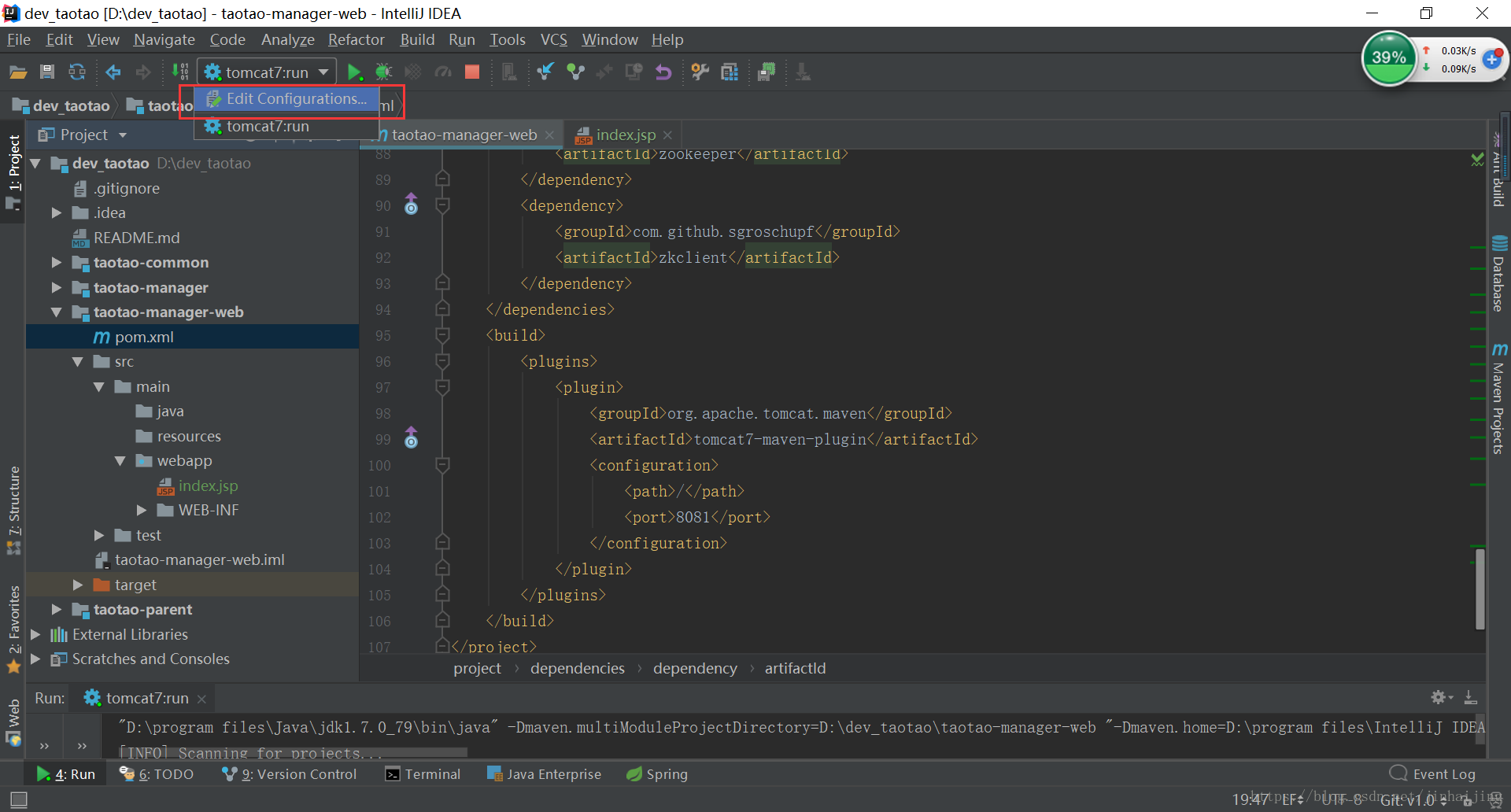The height and width of the screenshot is (812, 1511).
Task: Click the VCS Commit icon
Action: 575,72
